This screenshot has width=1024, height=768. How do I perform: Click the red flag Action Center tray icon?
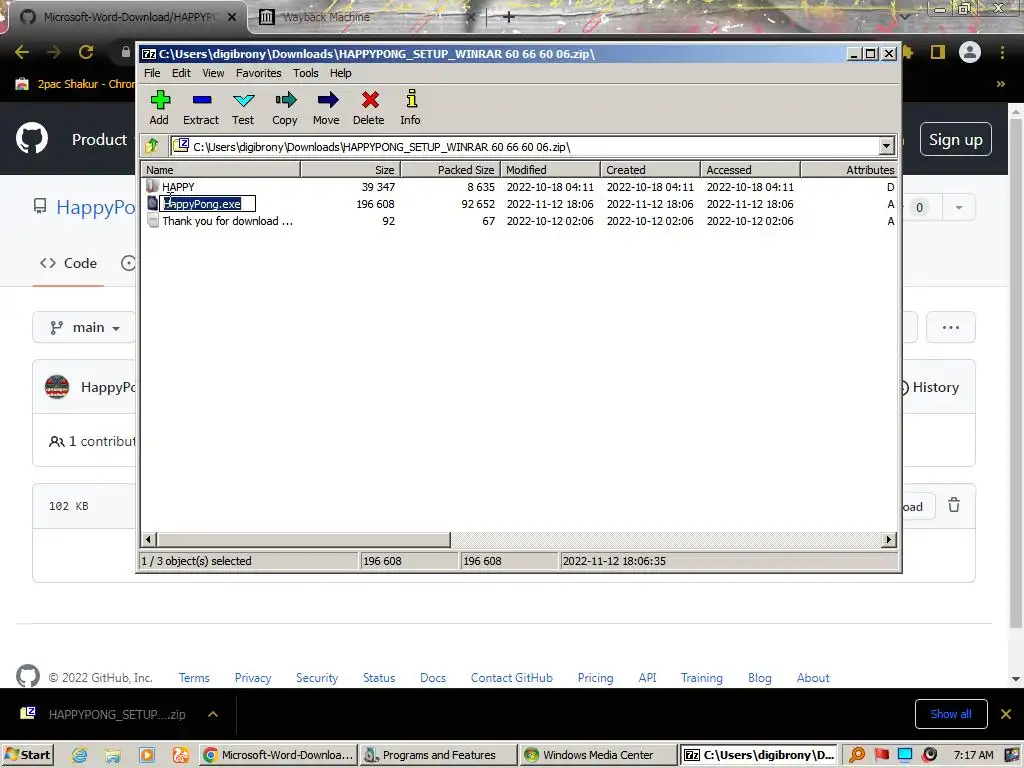882,755
